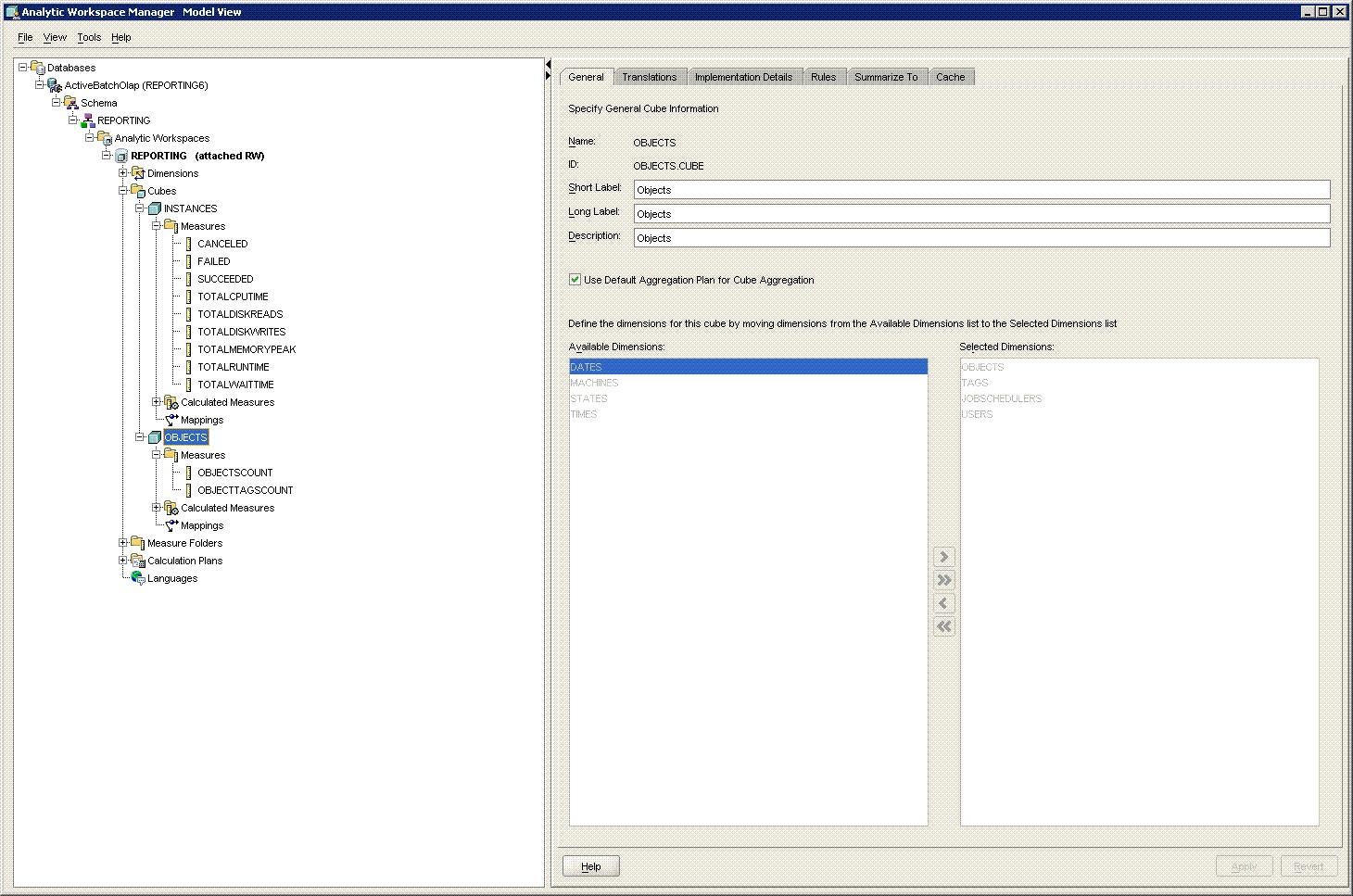Switch to the Rules tab

click(824, 77)
